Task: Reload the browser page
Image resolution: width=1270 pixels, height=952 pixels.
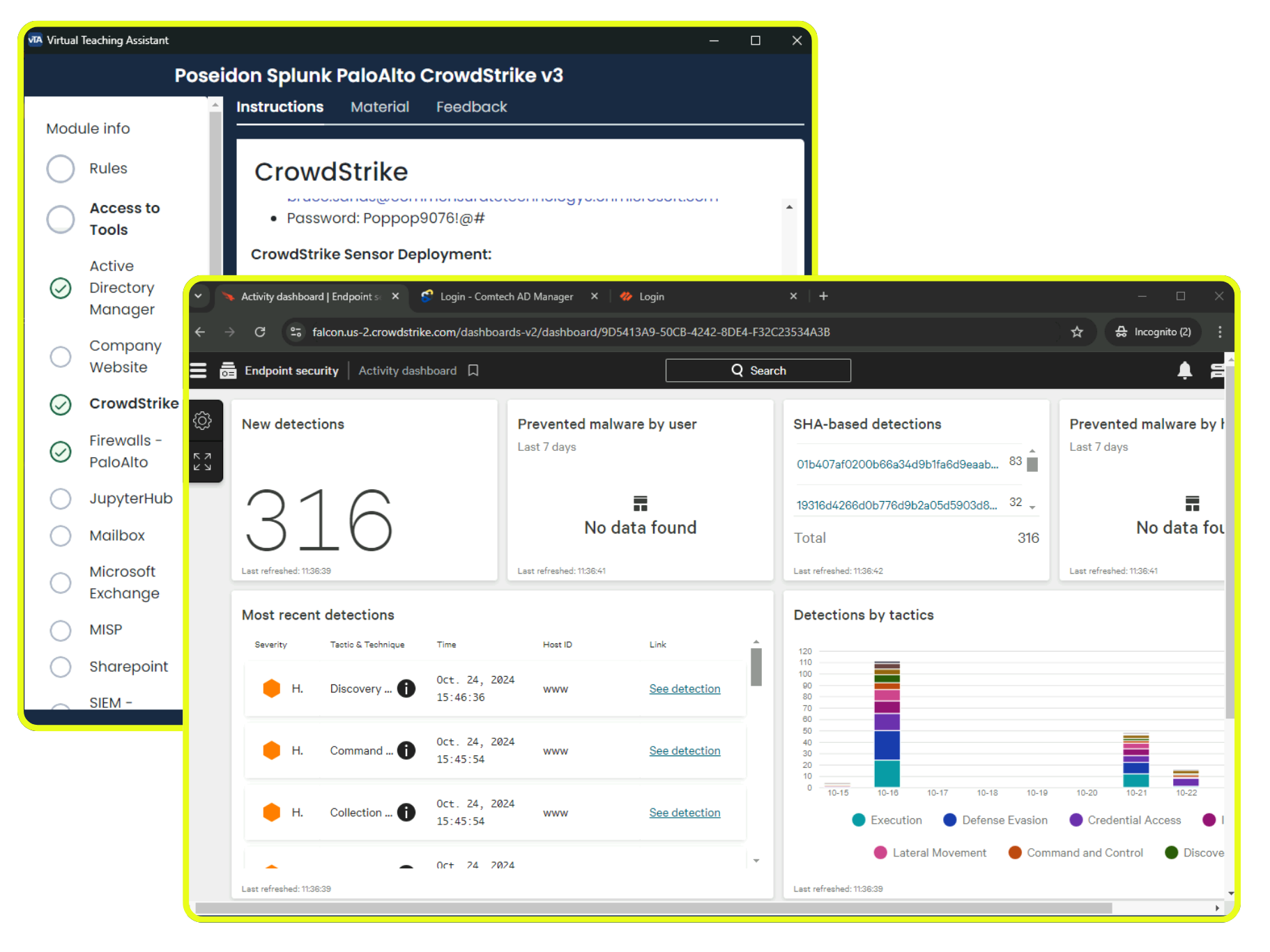Action: (x=260, y=332)
